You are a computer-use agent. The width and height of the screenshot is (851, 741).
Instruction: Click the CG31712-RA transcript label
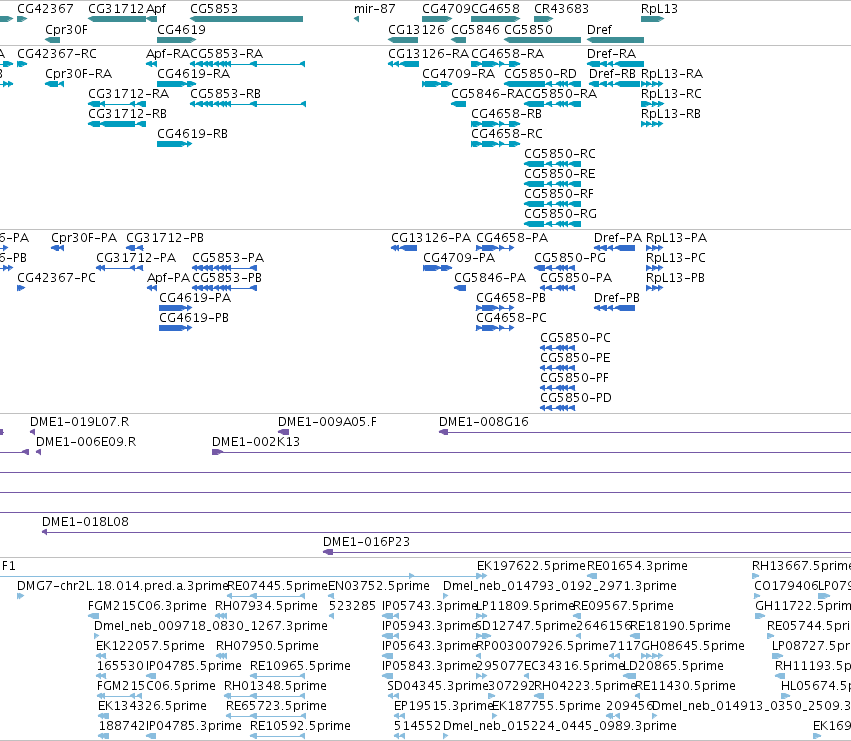(129, 94)
